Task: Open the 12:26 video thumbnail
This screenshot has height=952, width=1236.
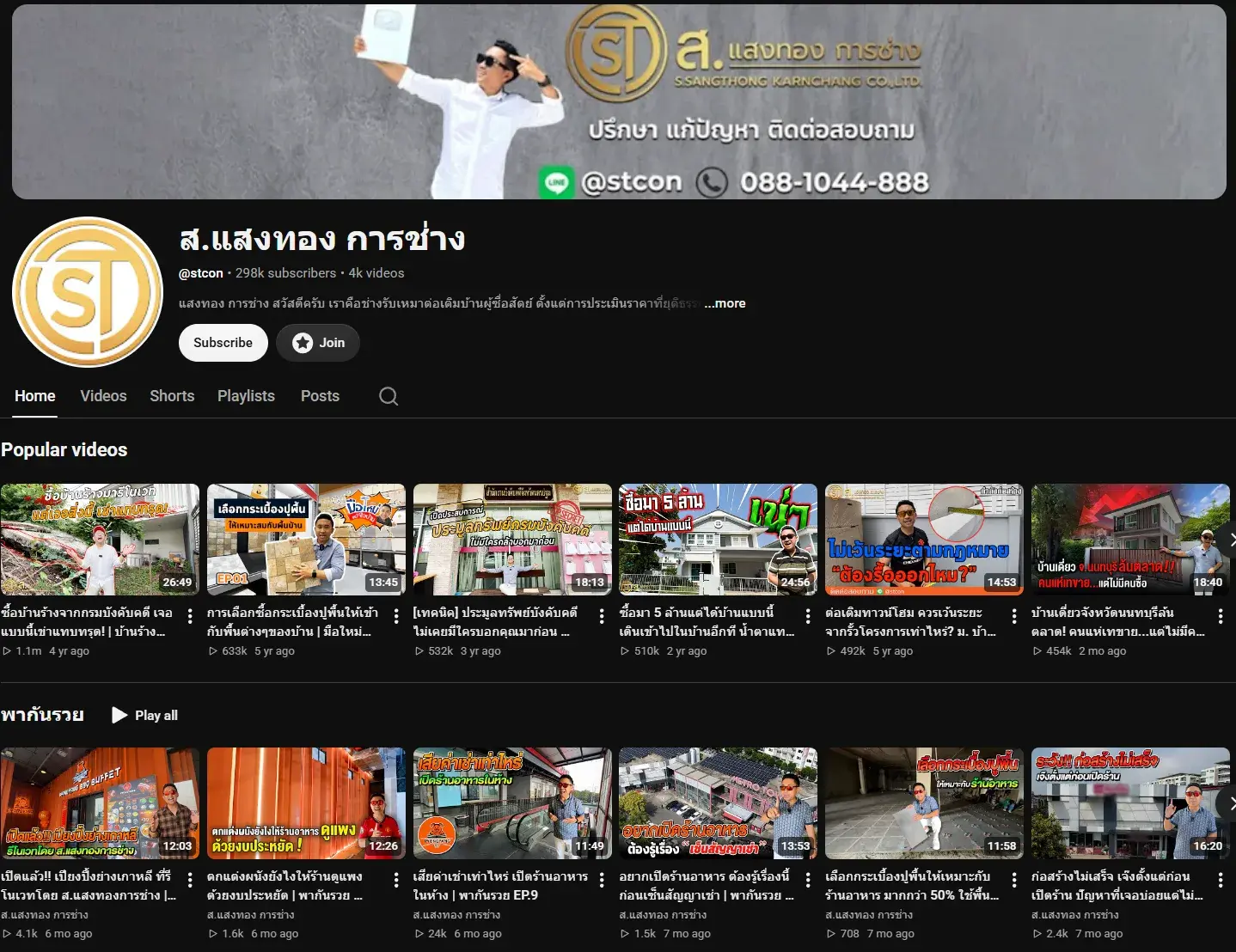Action: pos(306,803)
